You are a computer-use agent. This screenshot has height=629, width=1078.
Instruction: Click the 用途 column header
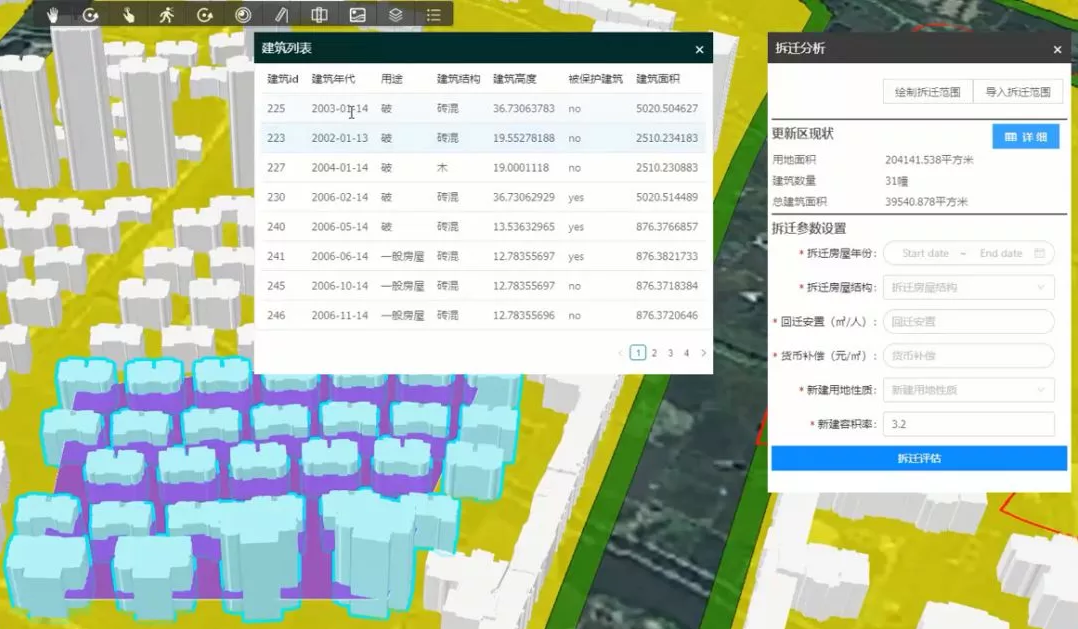[392, 79]
